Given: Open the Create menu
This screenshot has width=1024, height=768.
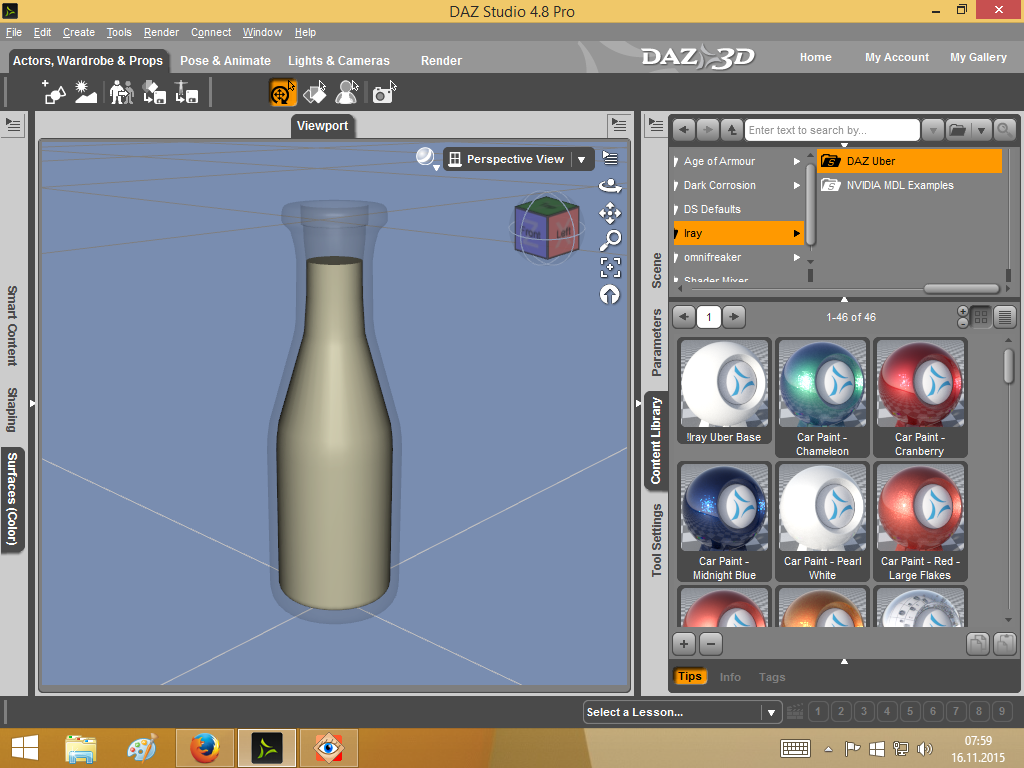Looking at the screenshot, I should coord(79,32).
